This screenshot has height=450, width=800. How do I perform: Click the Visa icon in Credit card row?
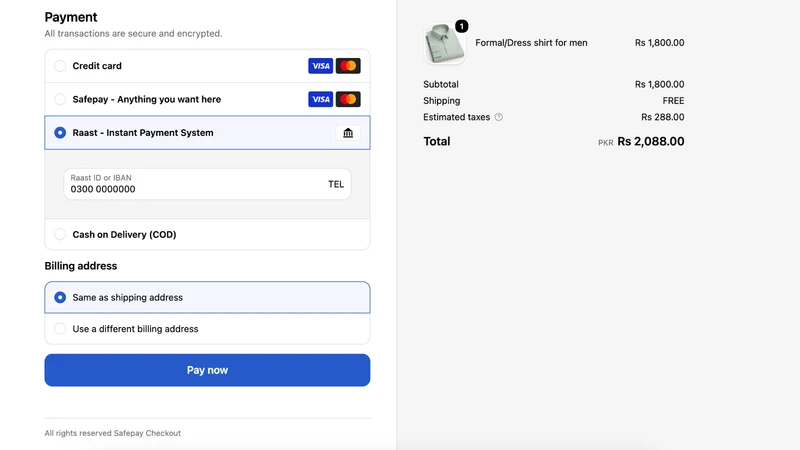pyautogui.click(x=320, y=66)
